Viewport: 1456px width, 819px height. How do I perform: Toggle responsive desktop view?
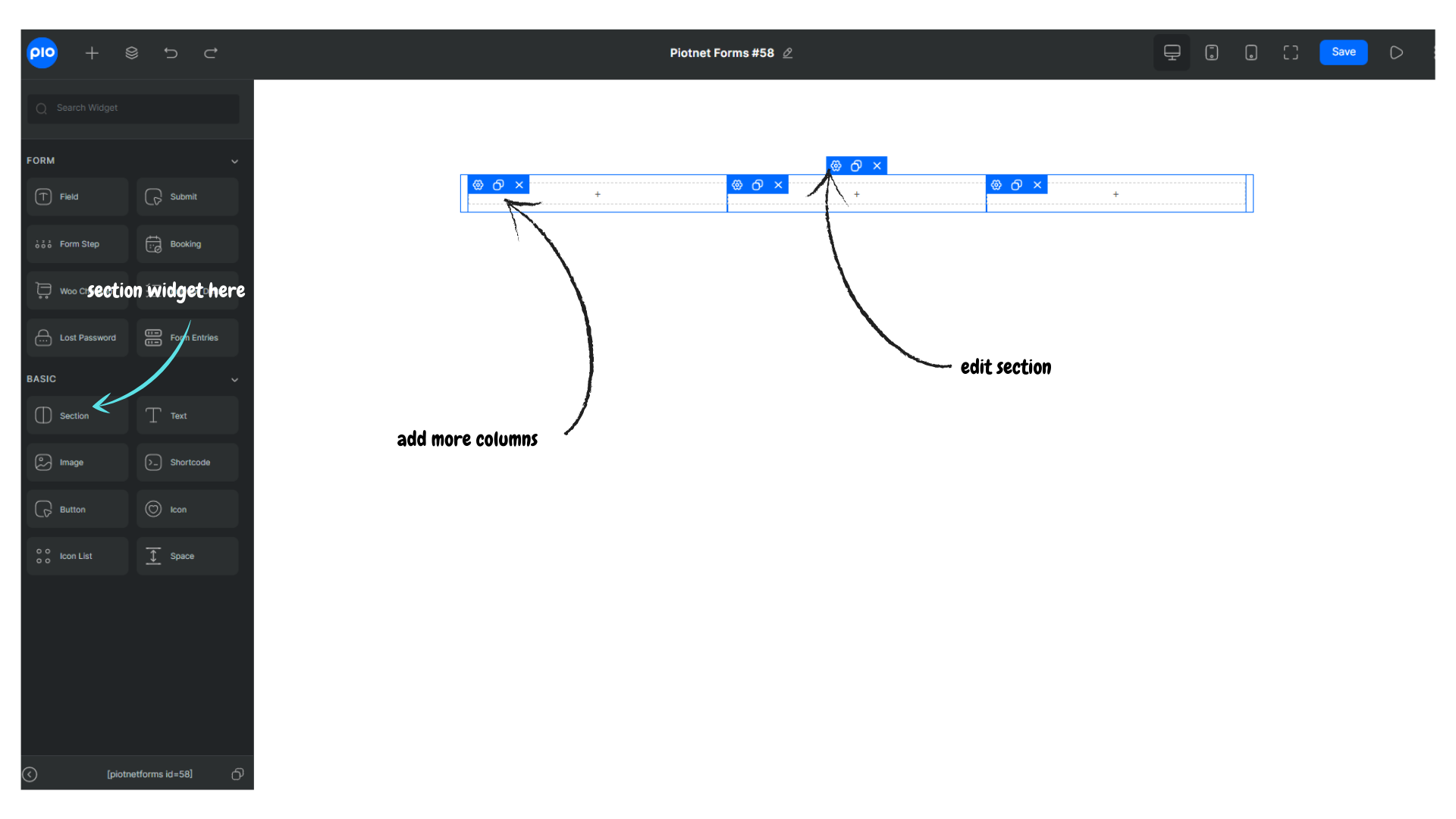pos(1172,52)
